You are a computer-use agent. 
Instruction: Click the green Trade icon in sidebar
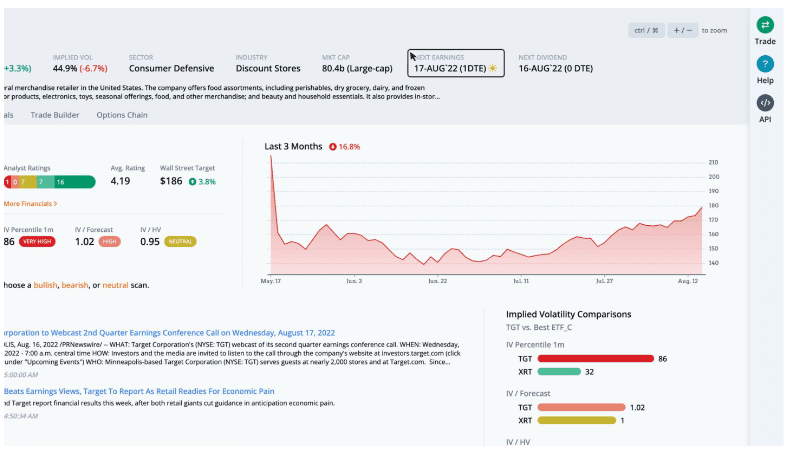click(x=765, y=25)
